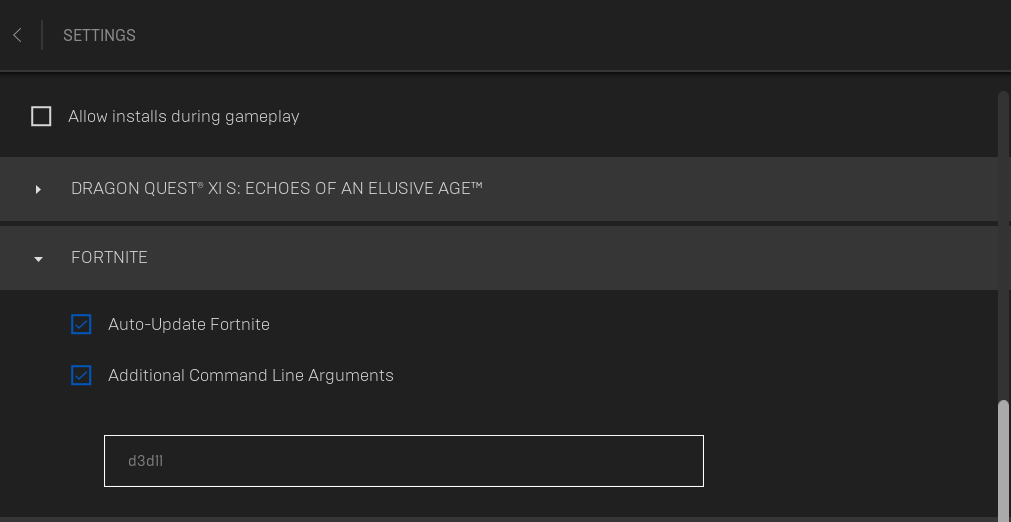Enable Allow installs during gameplay checkbox
Image resolution: width=1011 pixels, height=522 pixels.
click(x=41, y=117)
